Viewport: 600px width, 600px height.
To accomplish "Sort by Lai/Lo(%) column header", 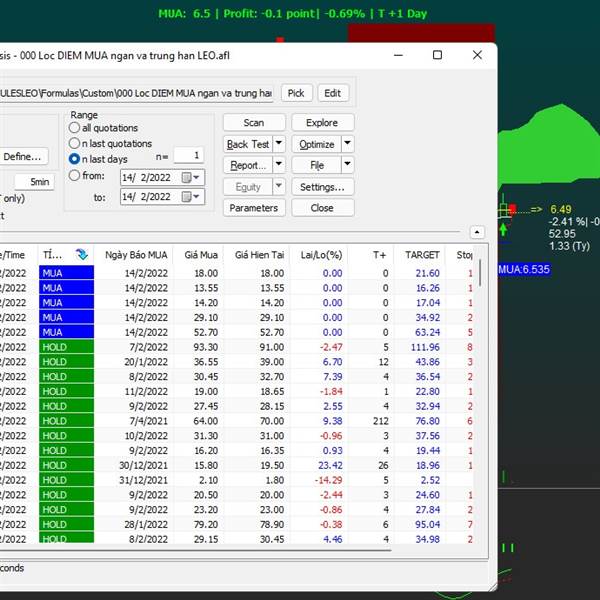I will click(x=319, y=255).
